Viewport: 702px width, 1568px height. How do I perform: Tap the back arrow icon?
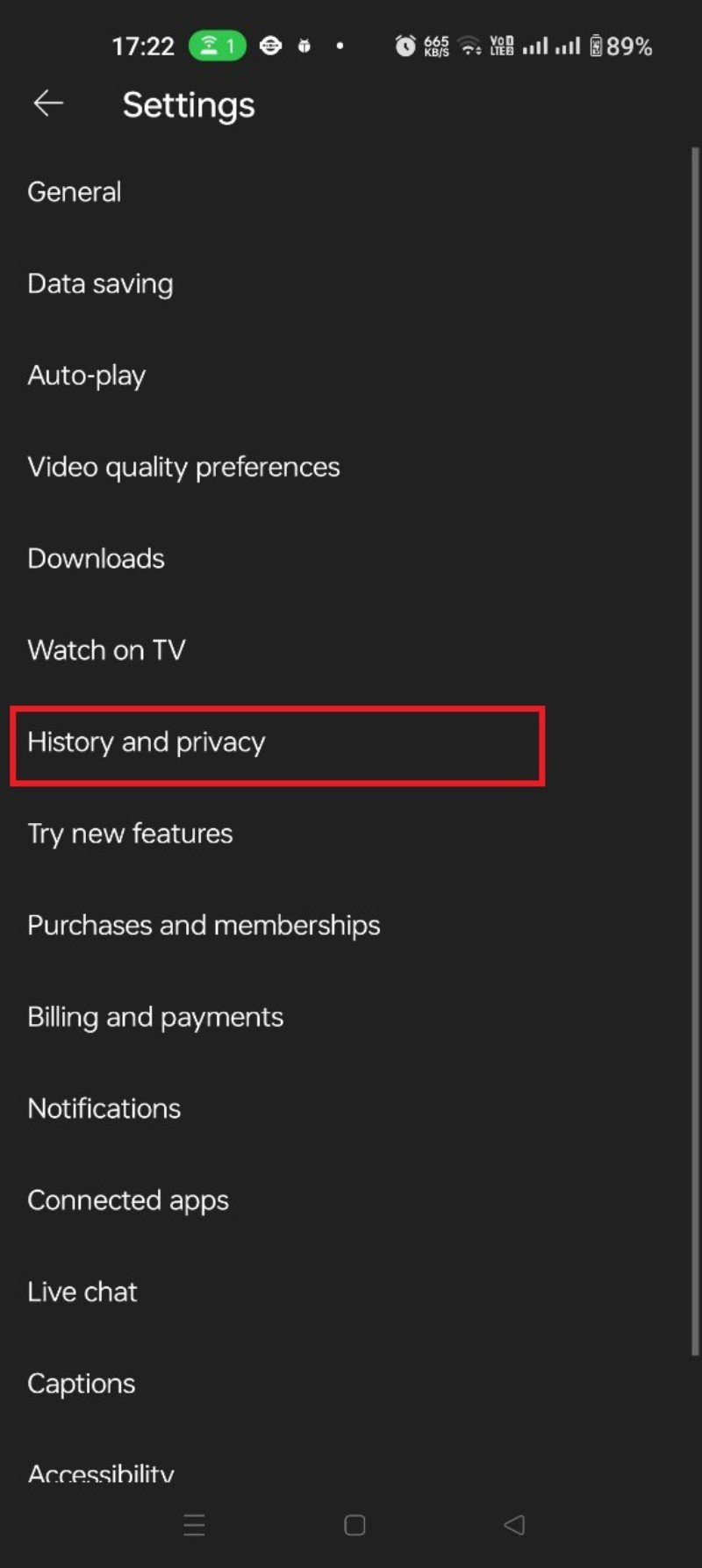[48, 104]
